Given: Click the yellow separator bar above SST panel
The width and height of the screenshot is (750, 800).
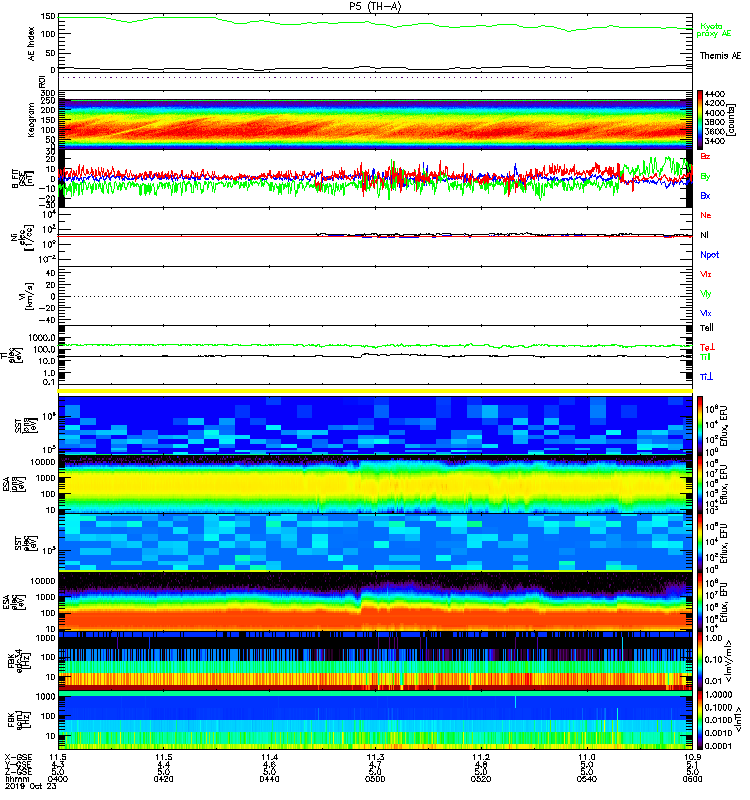Looking at the screenshot, I should [376, 391].
